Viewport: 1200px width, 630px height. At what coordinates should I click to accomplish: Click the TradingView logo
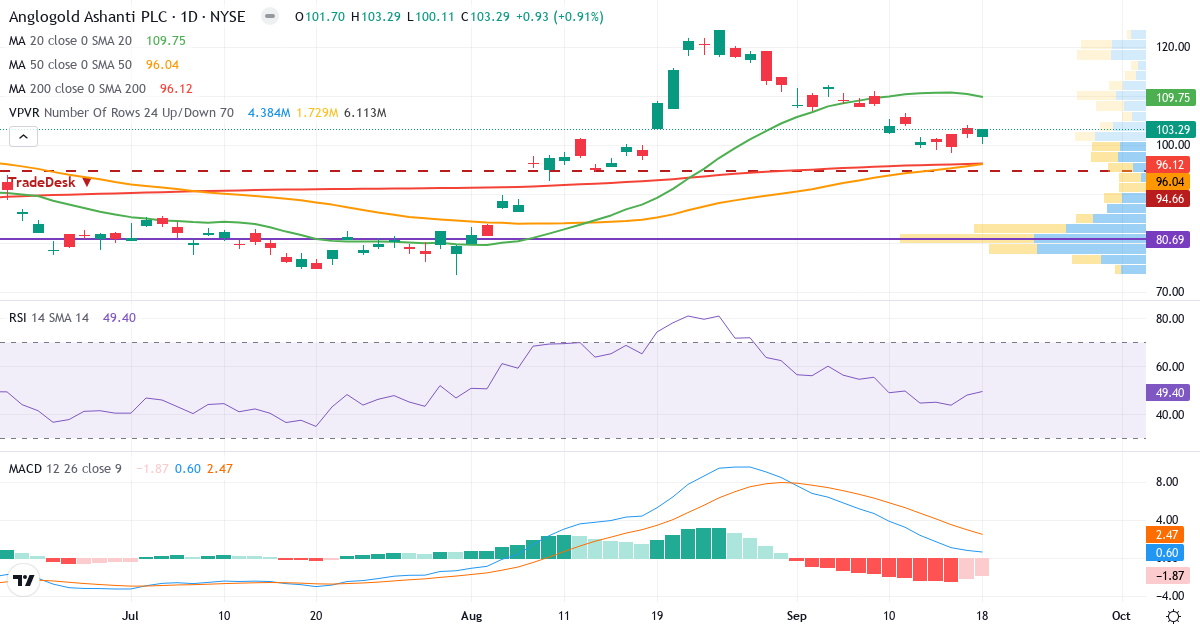[24, 580]
